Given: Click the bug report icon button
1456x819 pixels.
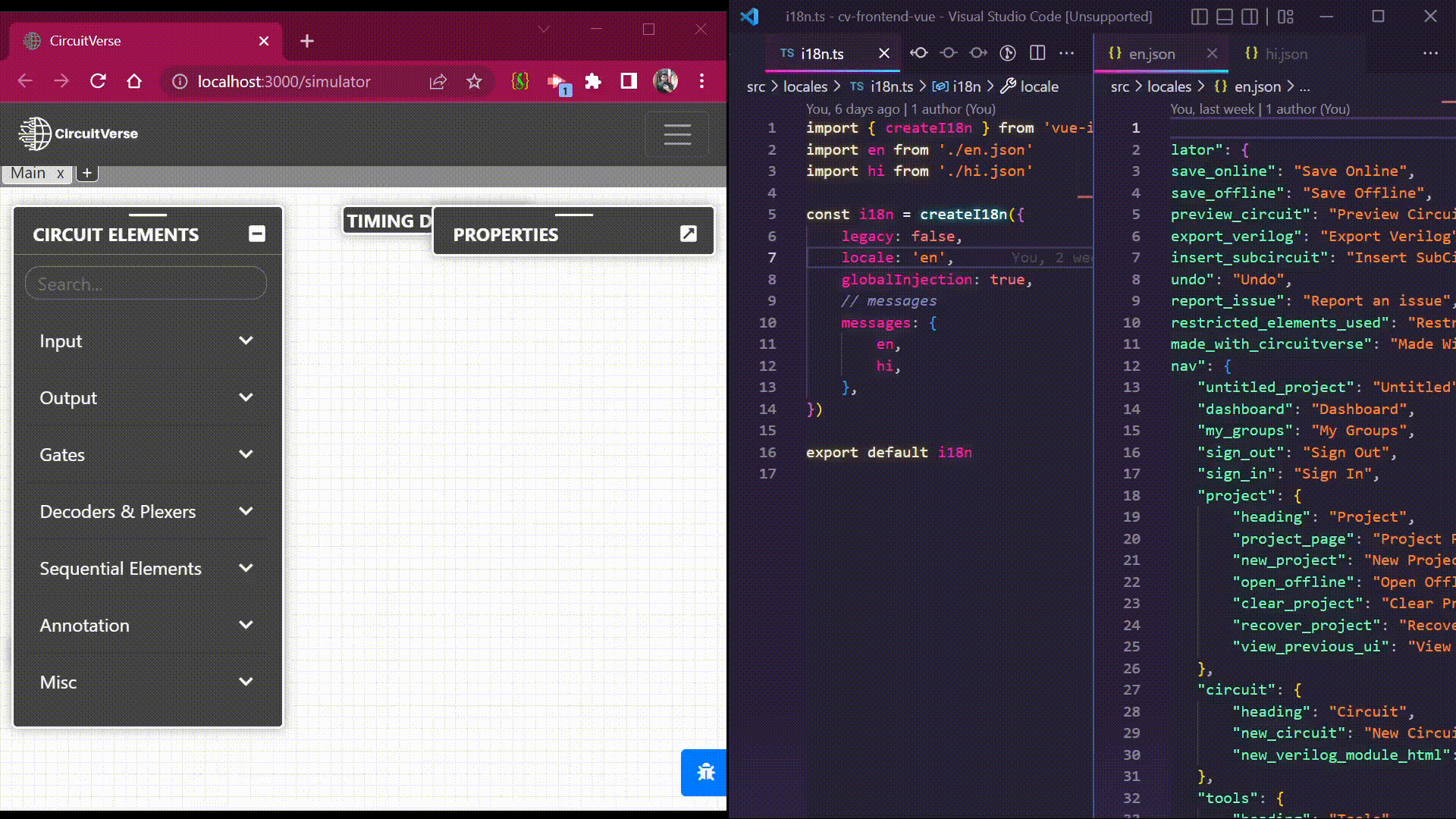Looking at the screenshot, I should tap(705, 772).
